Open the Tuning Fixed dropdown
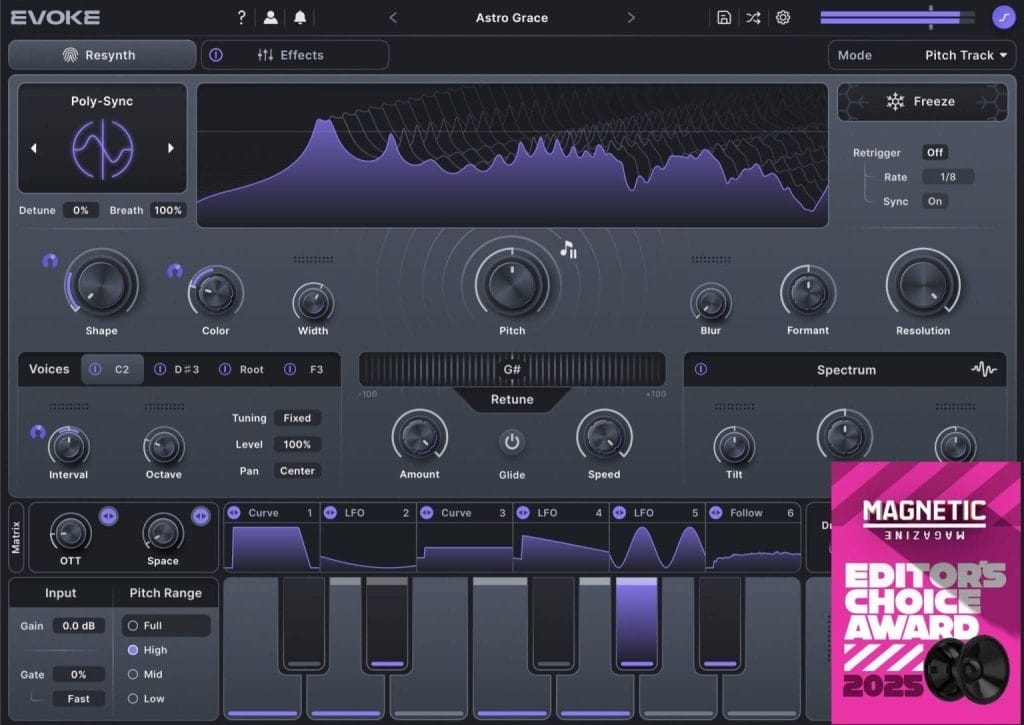This screenshot has height=725, width=1024. coord(297,418)
